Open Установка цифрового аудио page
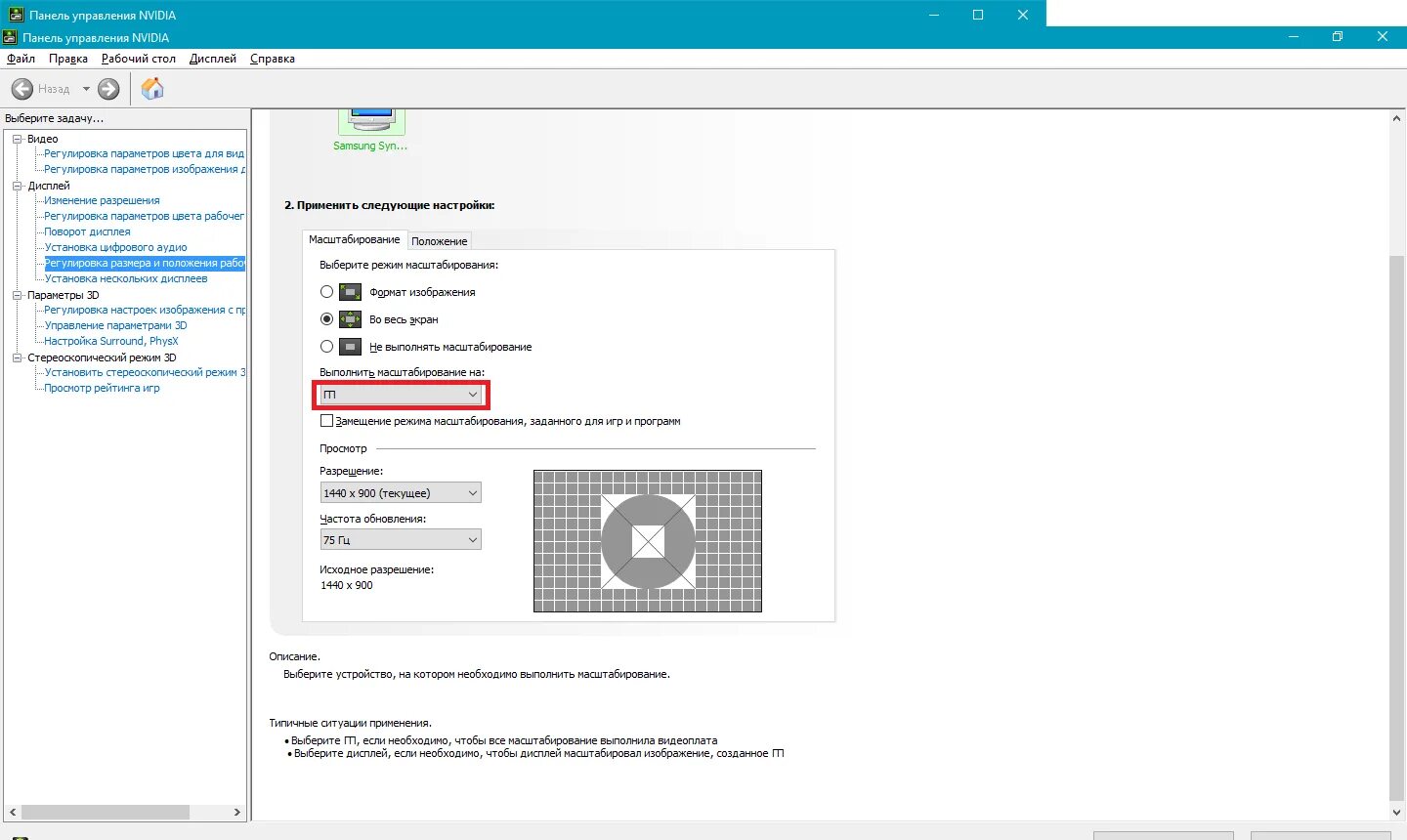 (115, 247)
